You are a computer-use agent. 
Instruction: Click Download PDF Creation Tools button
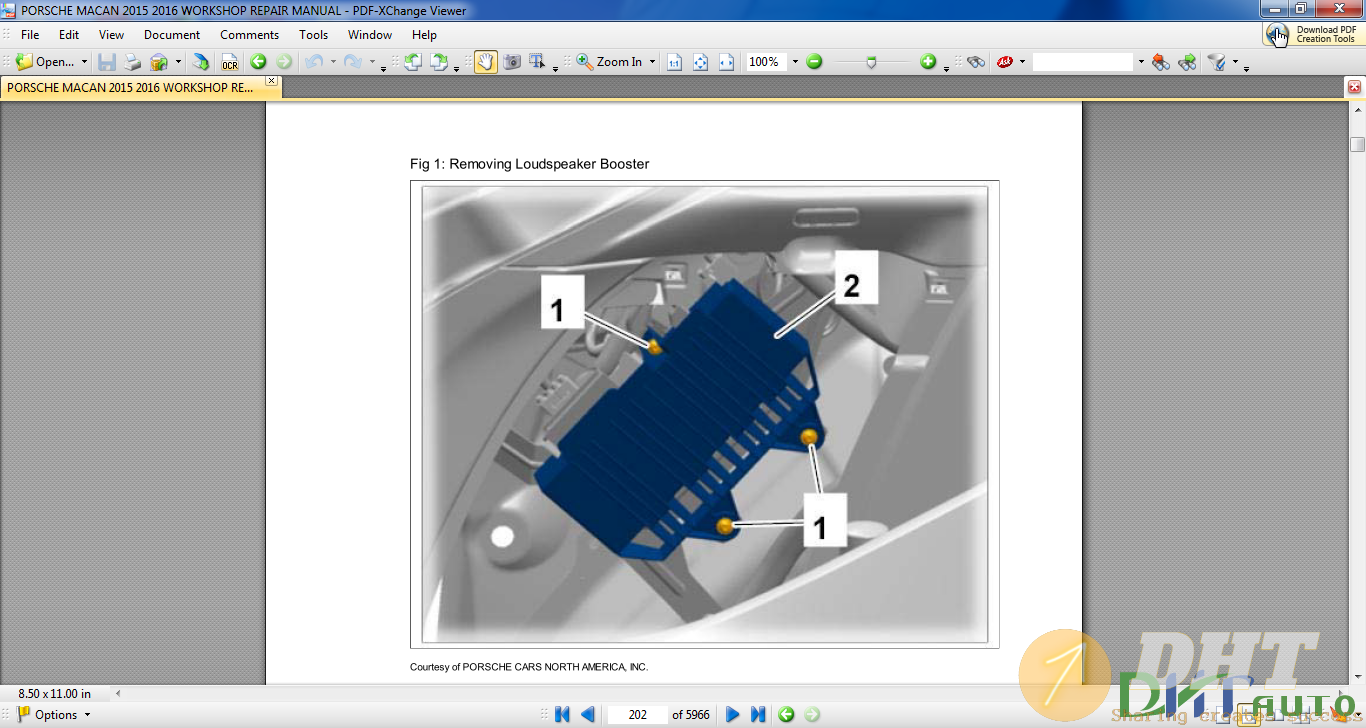pos(1313,34)
